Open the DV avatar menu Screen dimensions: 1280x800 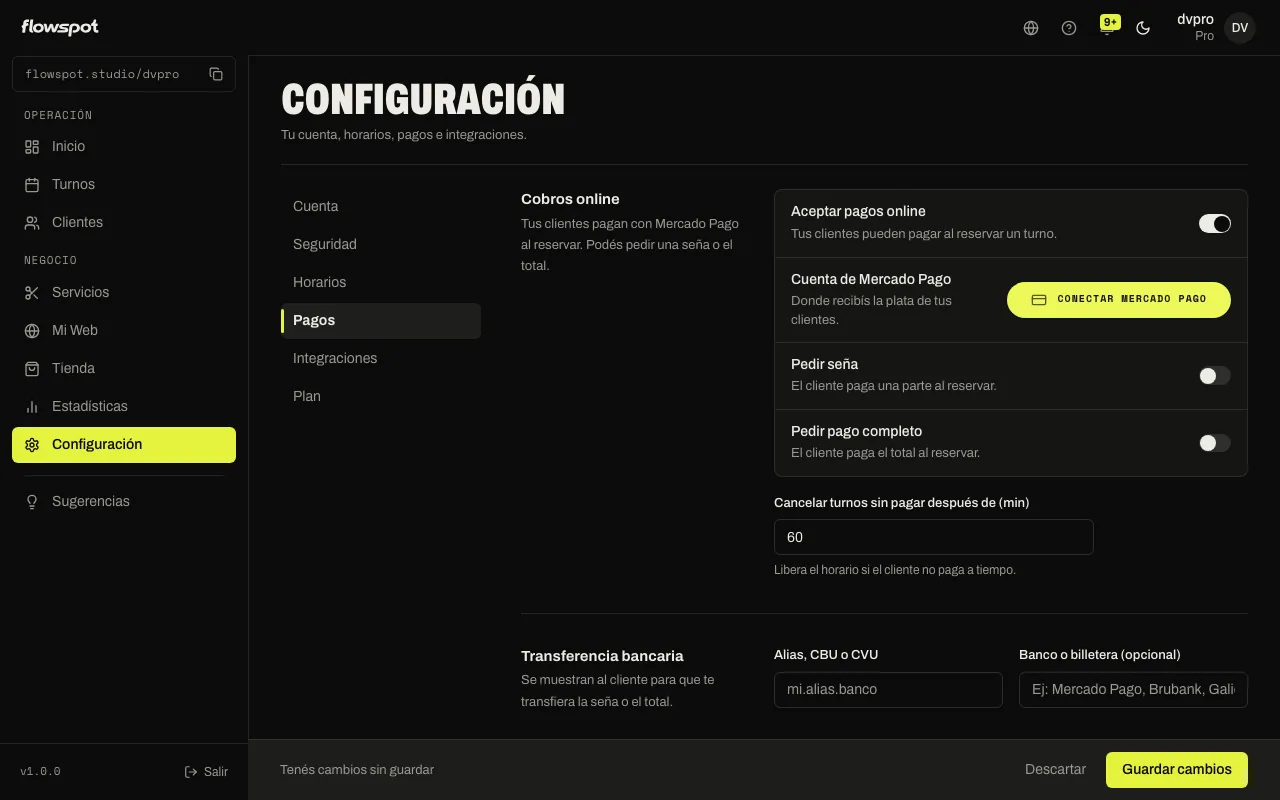1240,28
